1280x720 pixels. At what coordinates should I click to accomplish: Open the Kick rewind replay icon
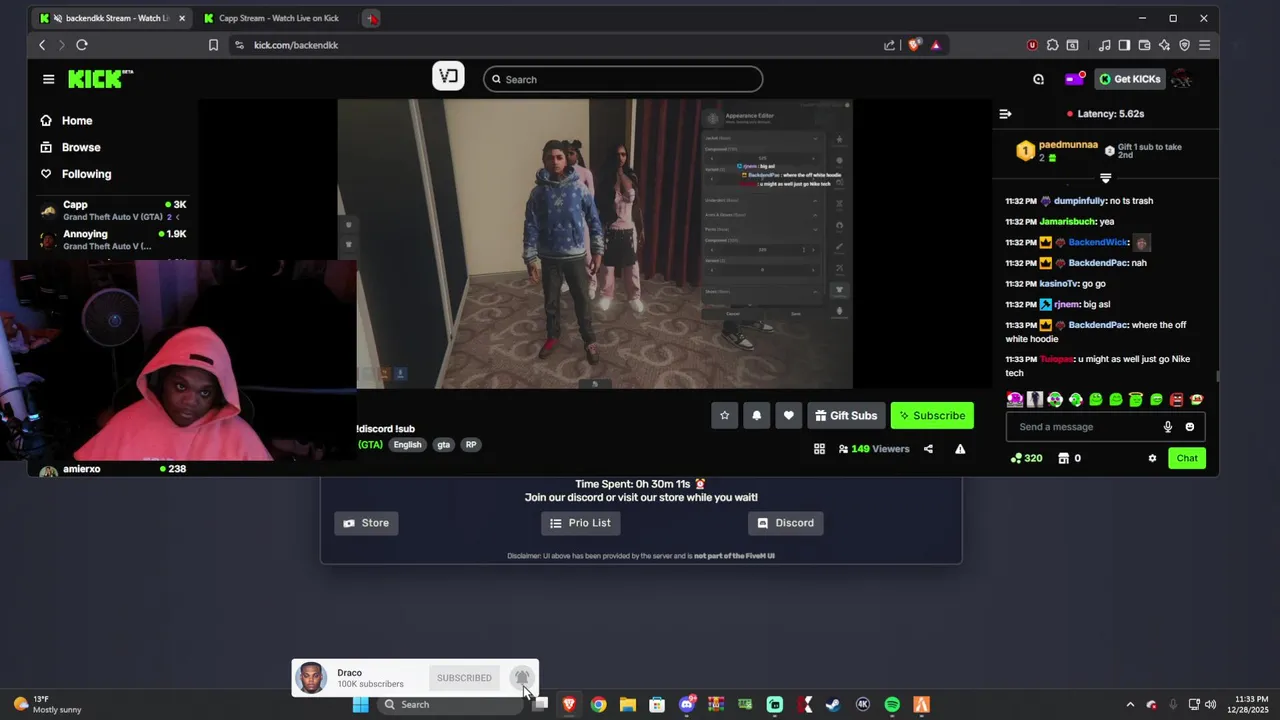(1038, 79)
